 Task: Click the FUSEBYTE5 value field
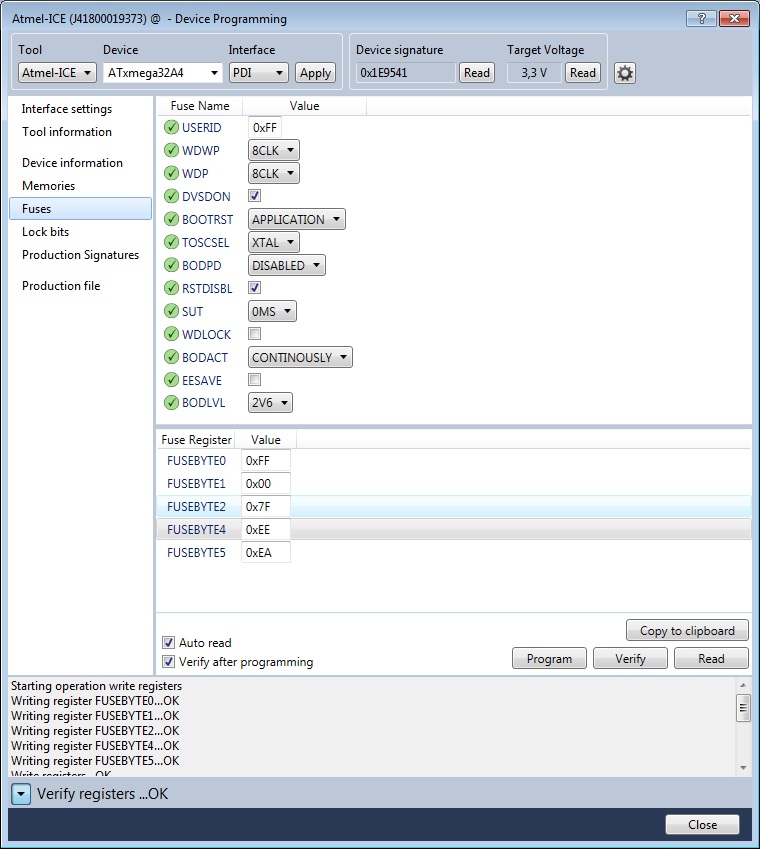(266, 552)
